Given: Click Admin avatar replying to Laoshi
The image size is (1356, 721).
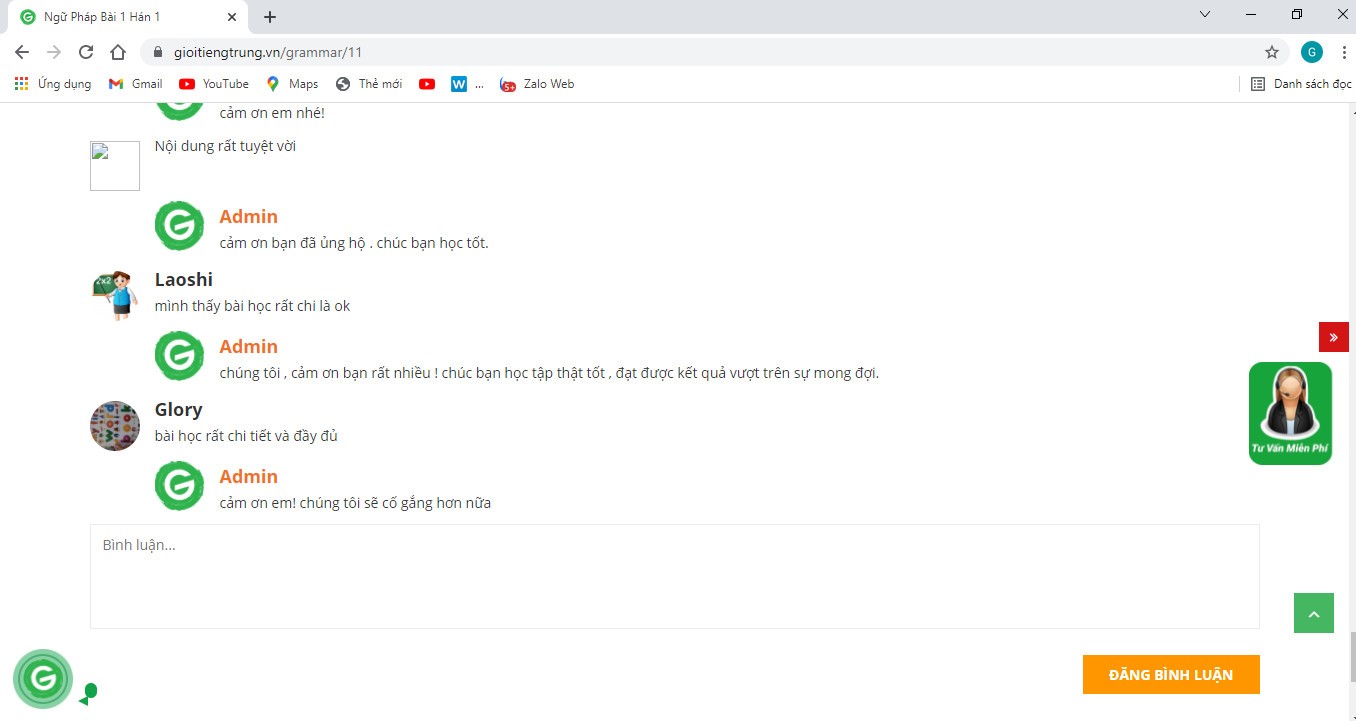Looking at the screenshot, I should point(180,356).
